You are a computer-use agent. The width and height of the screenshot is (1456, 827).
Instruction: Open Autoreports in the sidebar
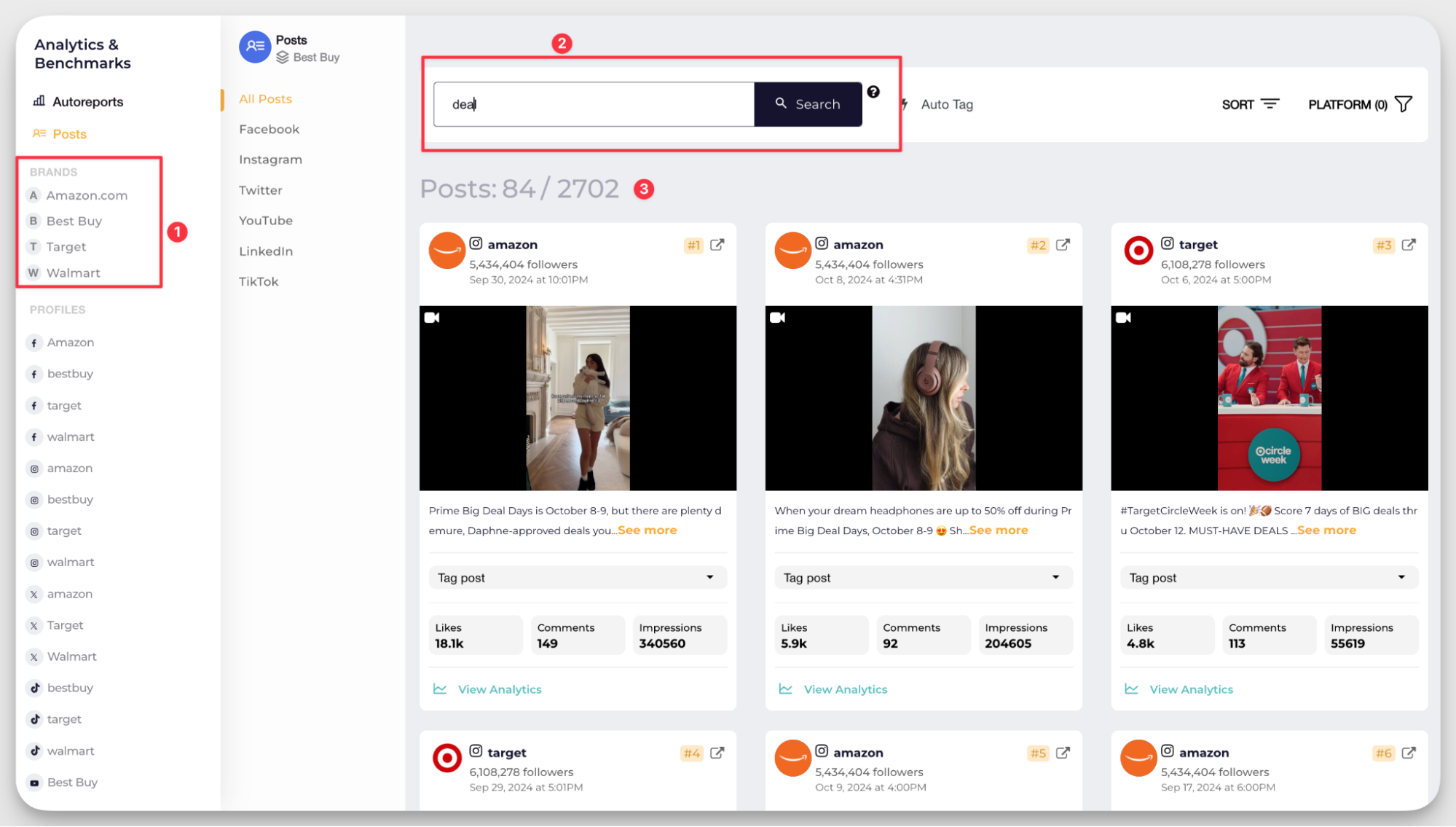click(78, 102)
